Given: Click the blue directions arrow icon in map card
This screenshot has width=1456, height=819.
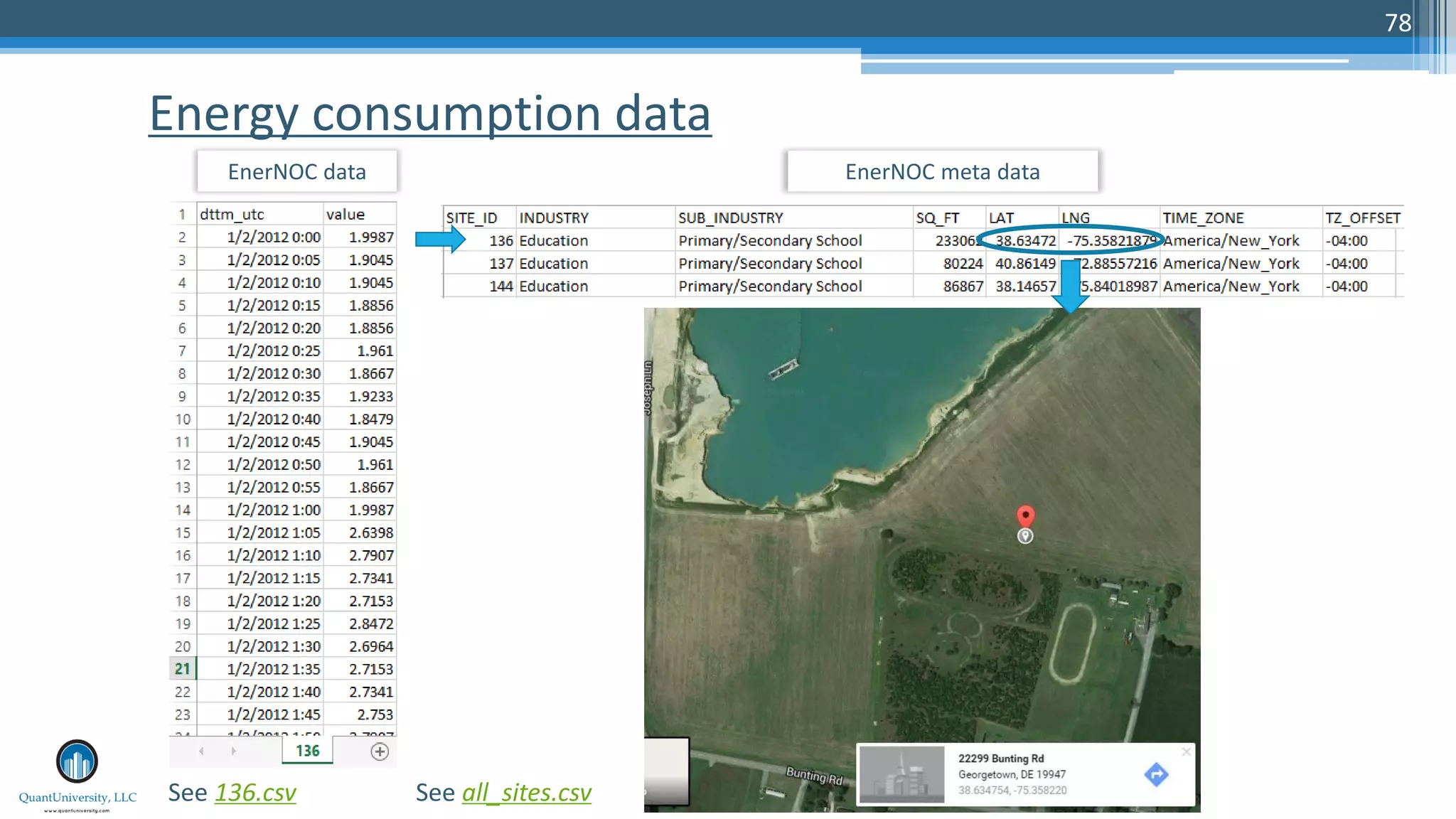Looking at the screenshot, I should 1157,774.
